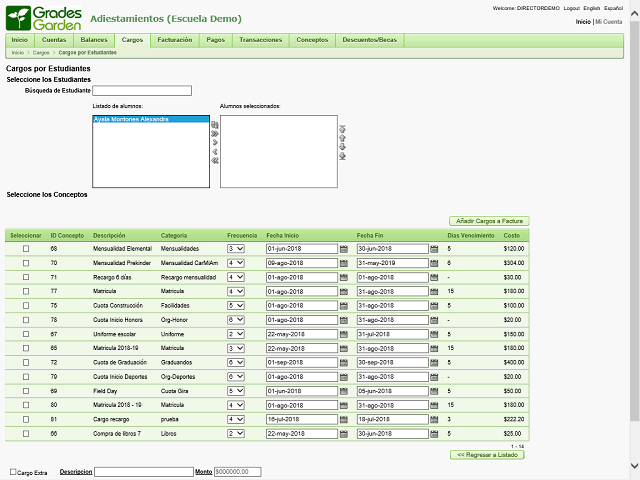The height and width of the screenshot is (480, 640).
Task: Open Fecha Fin calendar for Mensualidad Elemental
Action: tap(434, 249)
